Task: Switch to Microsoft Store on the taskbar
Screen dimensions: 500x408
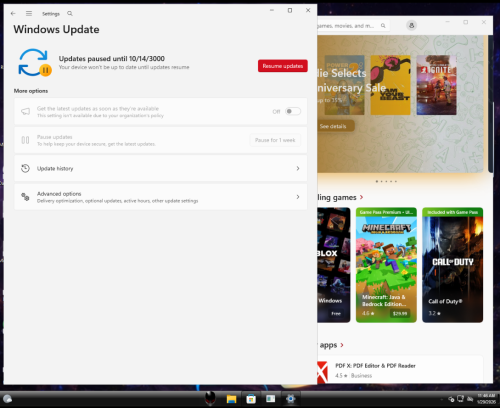Action: (251, 399)
